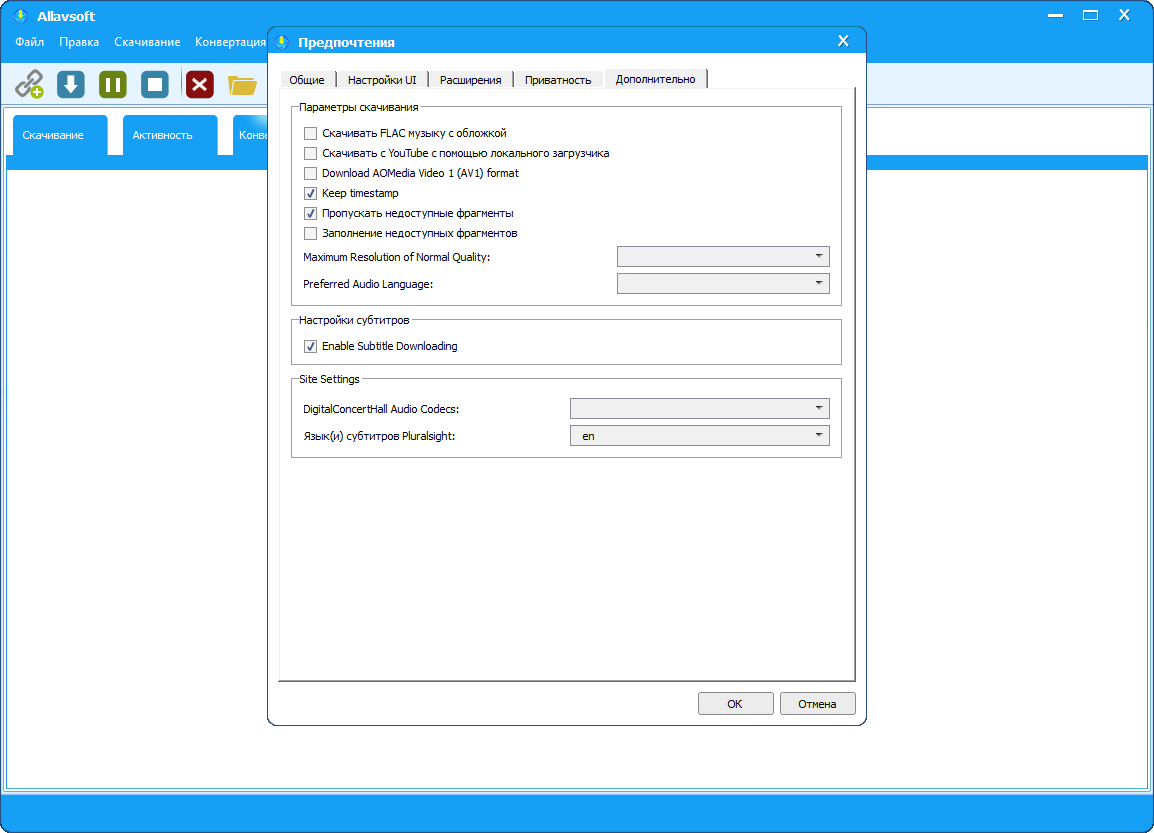Click the red delete X icon
Screen dimensions: 1154x833
pos(199,84)
